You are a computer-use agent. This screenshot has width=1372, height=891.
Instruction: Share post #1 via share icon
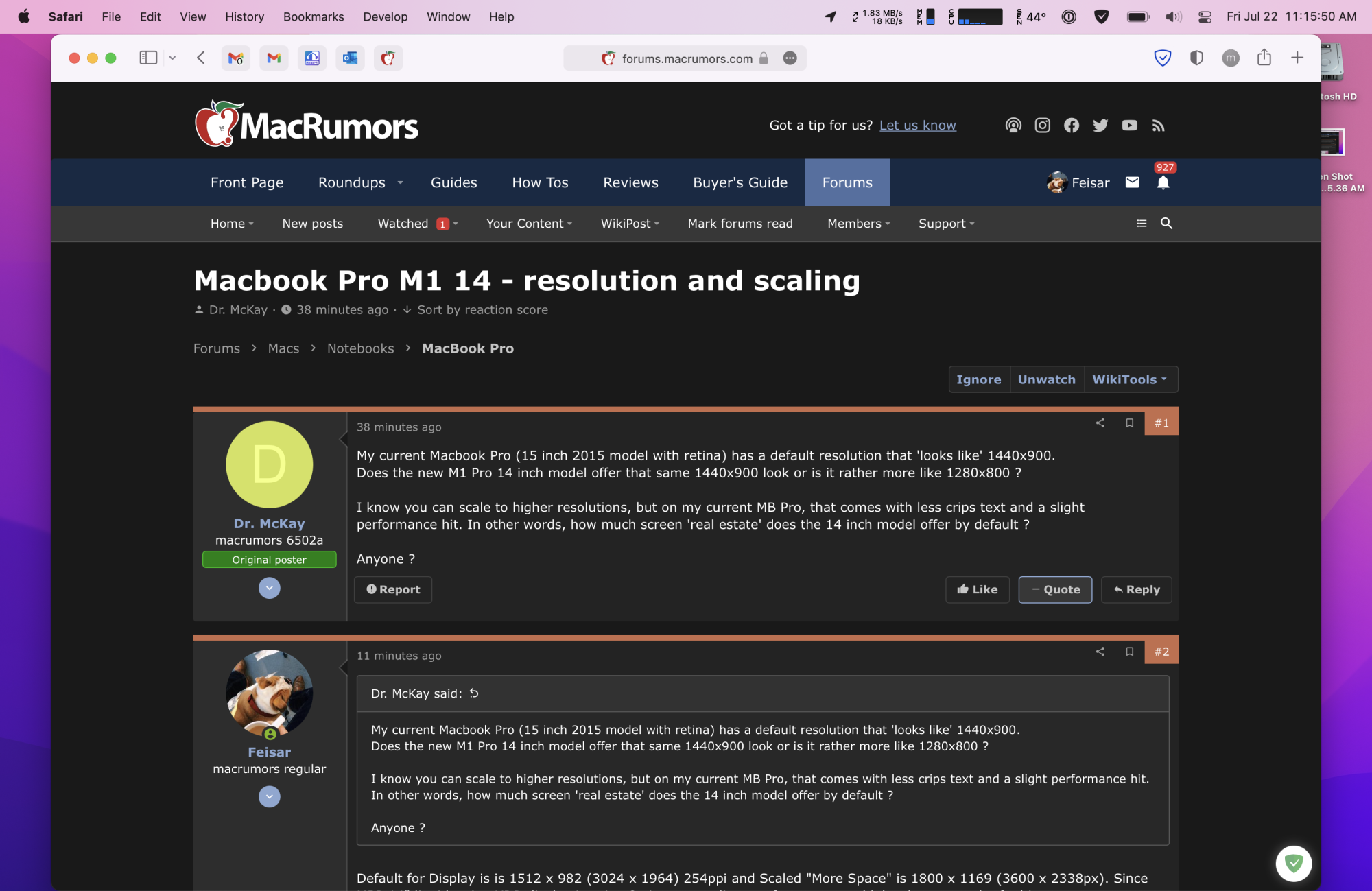[x=1100, y=423]
